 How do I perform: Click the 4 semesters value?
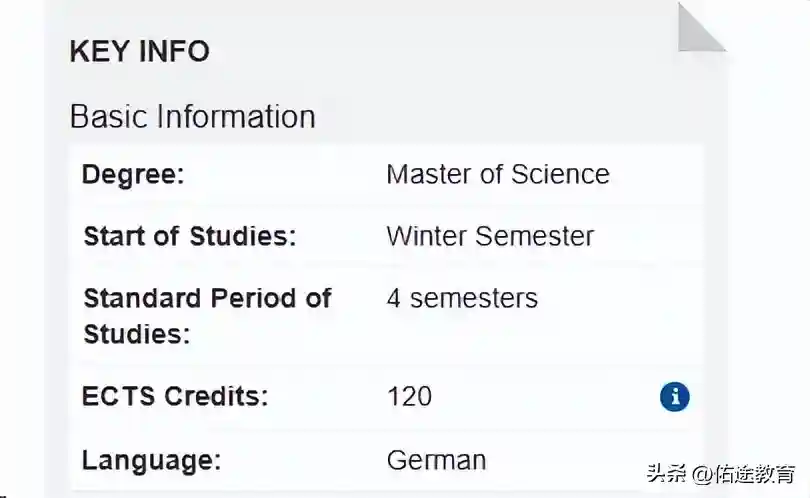click(x=462, y=298)
